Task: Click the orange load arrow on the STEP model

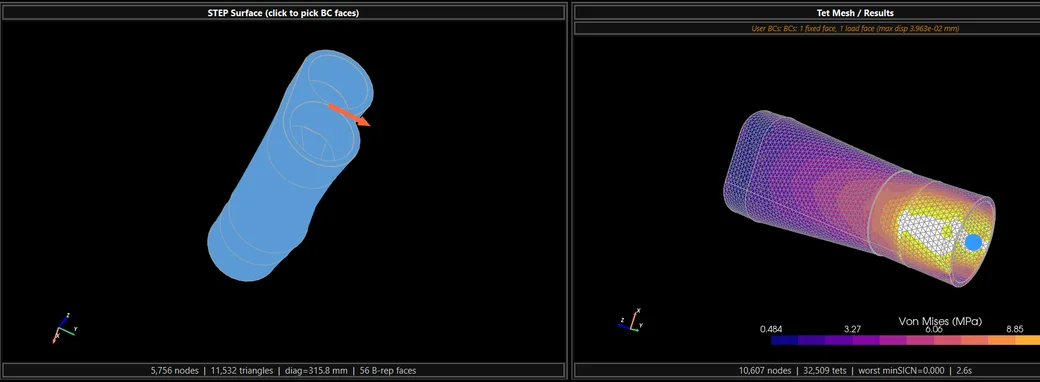Action: click(x=350, y=115)
